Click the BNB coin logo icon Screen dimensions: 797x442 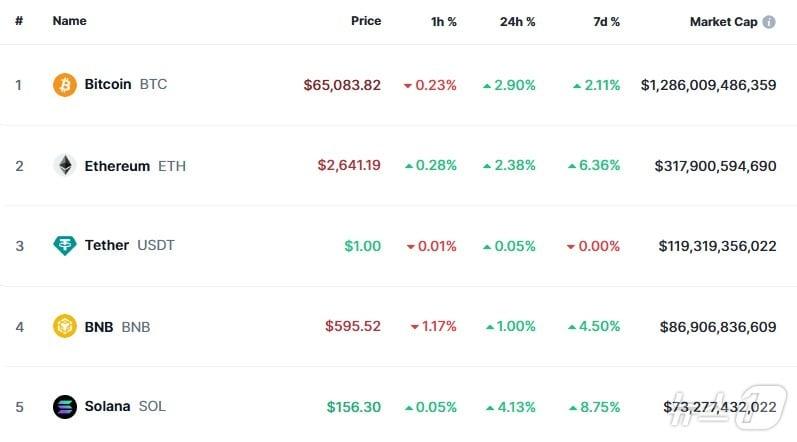pyautogui.click(x=65, y=326)
